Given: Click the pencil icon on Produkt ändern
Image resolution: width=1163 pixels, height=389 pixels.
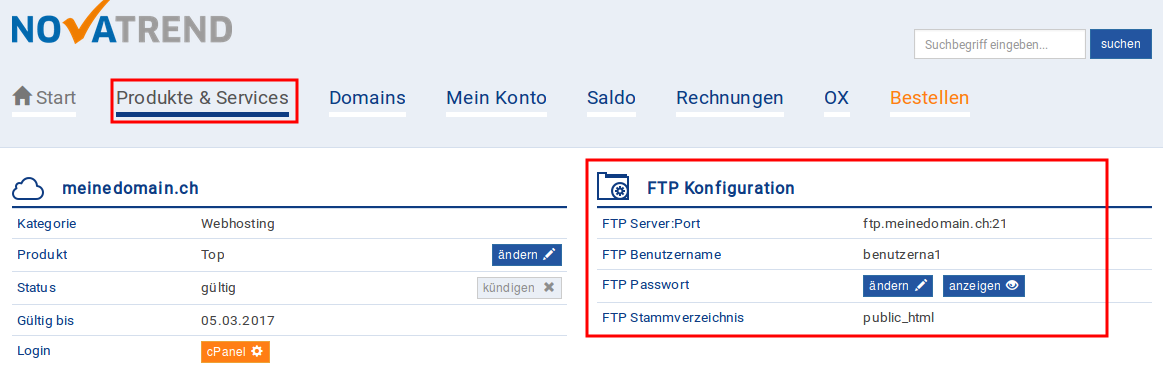Looking at the screenshot, I should coord(549,255).
